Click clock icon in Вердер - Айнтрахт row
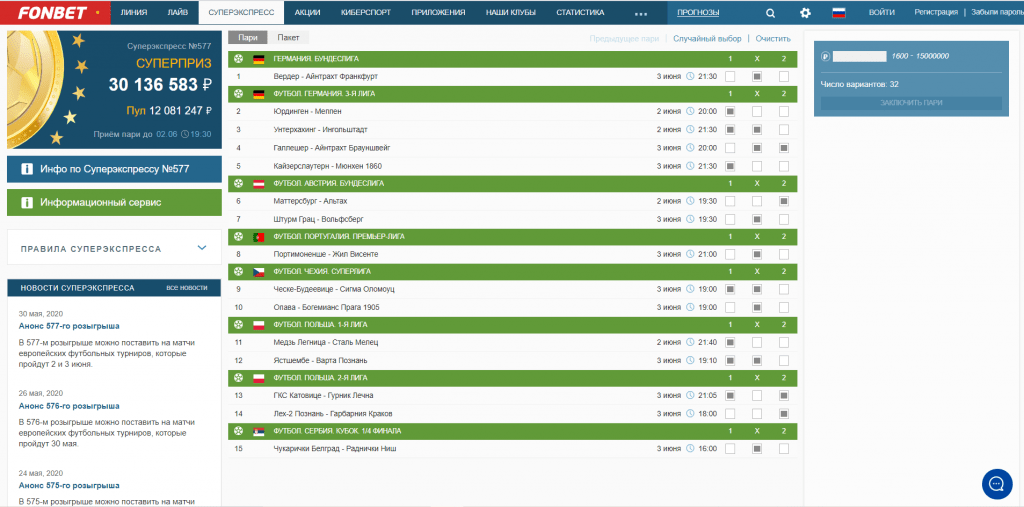Viewport: 1024px width, 507px height. point(691,76)
